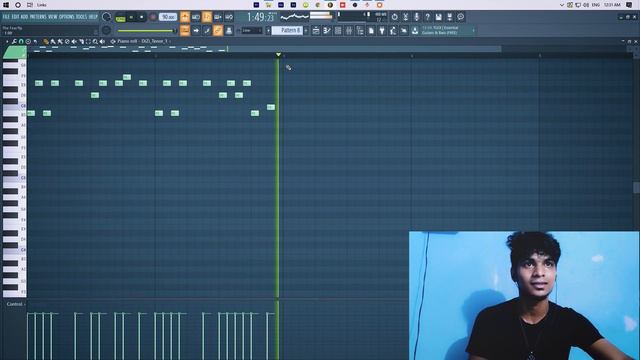The width and height of the screenshot is (640, 360).
Task: Select the piano roll zoom tool
Action: (x=95, y=42)
